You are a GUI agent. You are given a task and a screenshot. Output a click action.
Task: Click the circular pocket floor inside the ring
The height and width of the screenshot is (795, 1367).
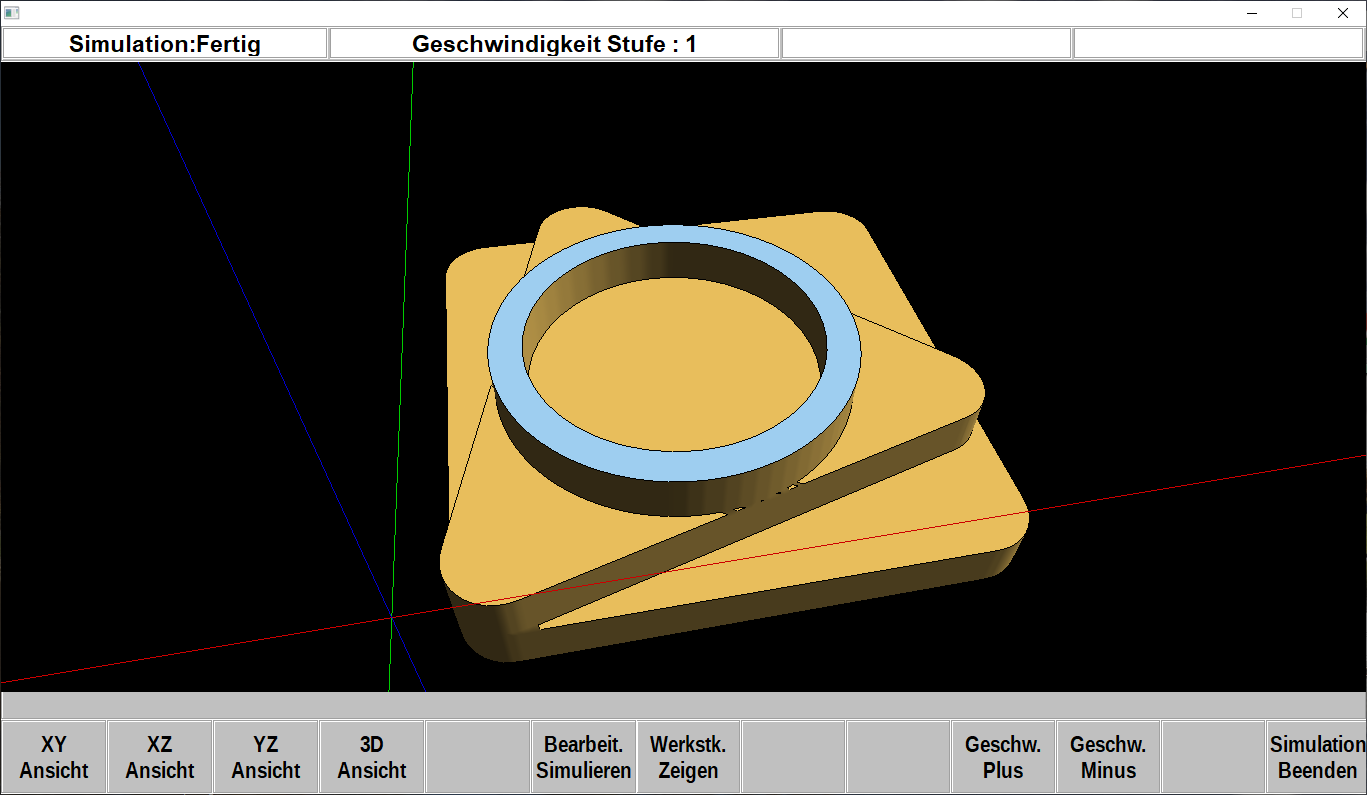click(670, 400)
